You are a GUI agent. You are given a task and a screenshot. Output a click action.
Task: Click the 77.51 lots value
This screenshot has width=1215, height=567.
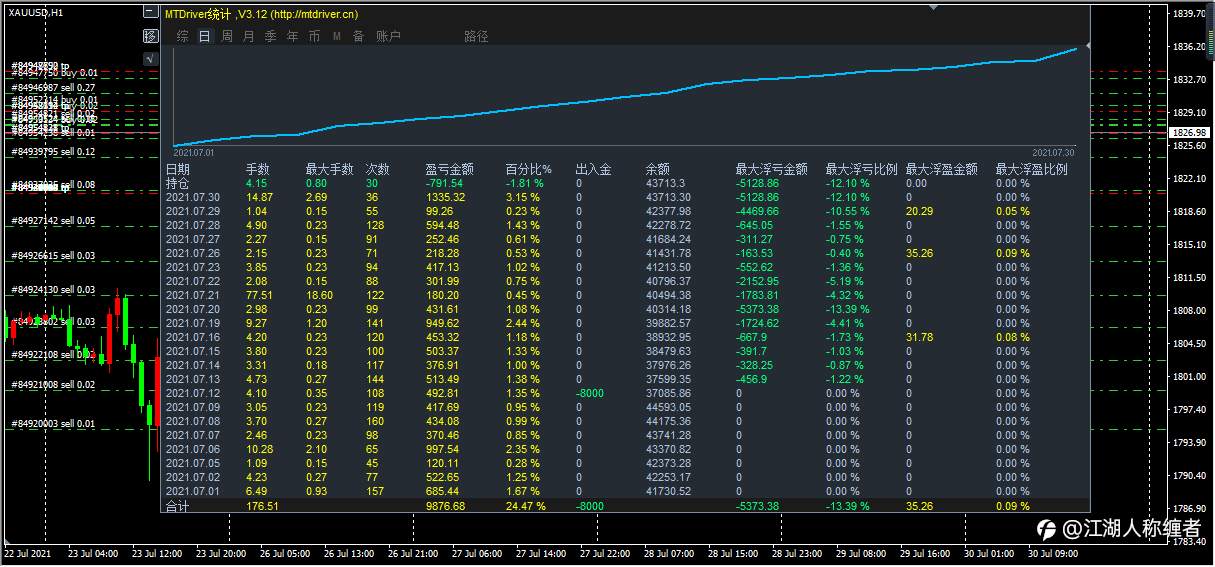260,295
